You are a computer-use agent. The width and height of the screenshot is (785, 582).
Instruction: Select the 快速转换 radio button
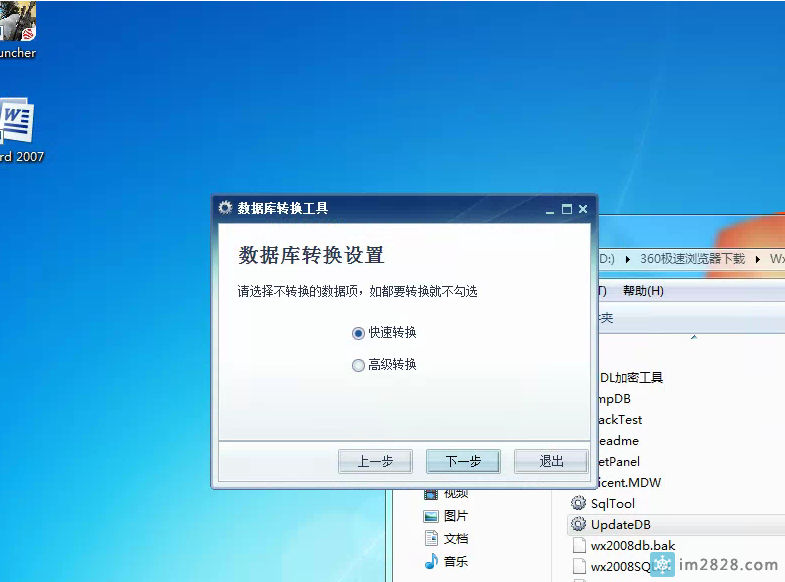(358, 333)
